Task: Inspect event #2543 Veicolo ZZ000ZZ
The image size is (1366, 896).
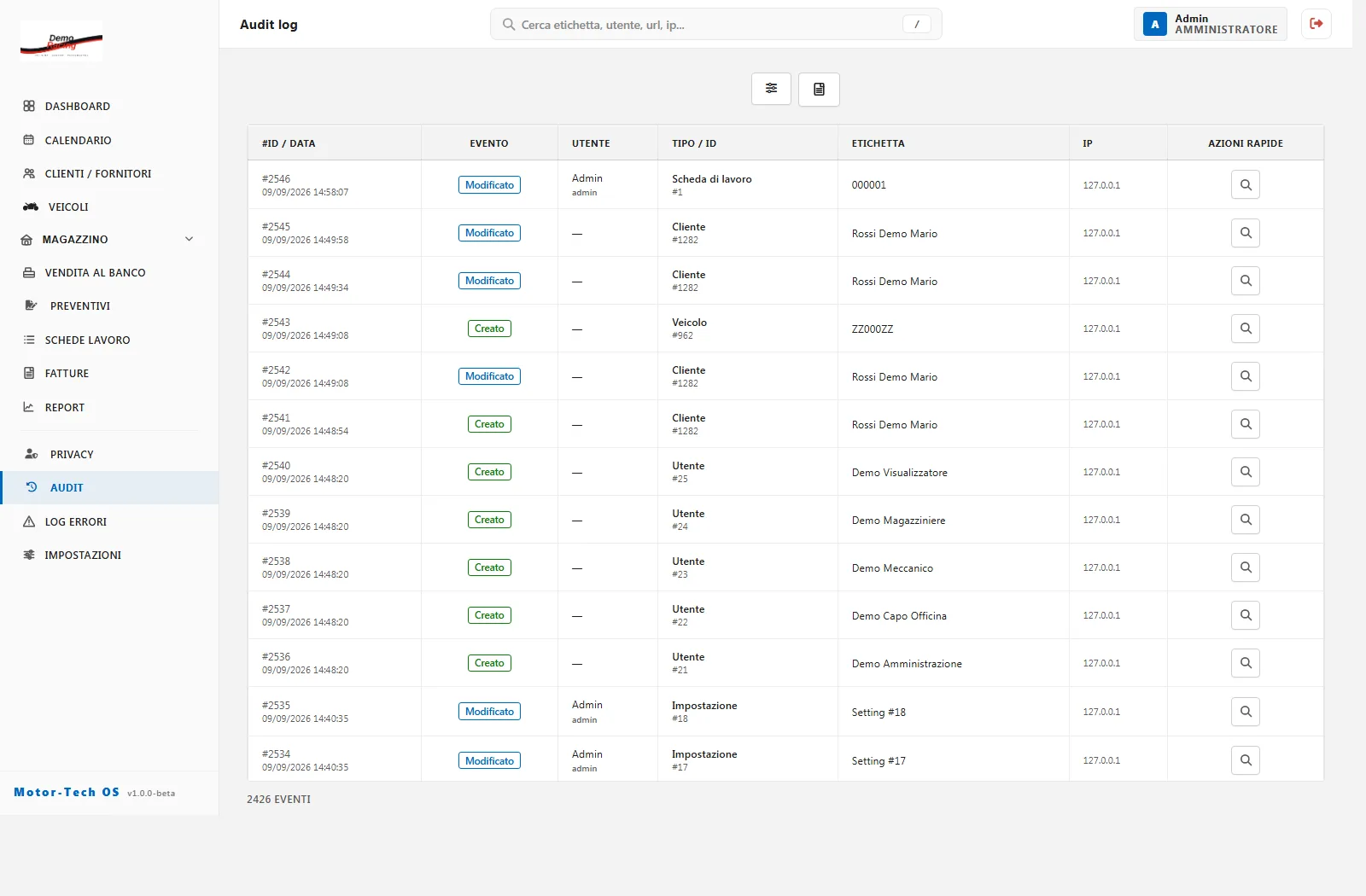Action: [x=1246, y=329]
